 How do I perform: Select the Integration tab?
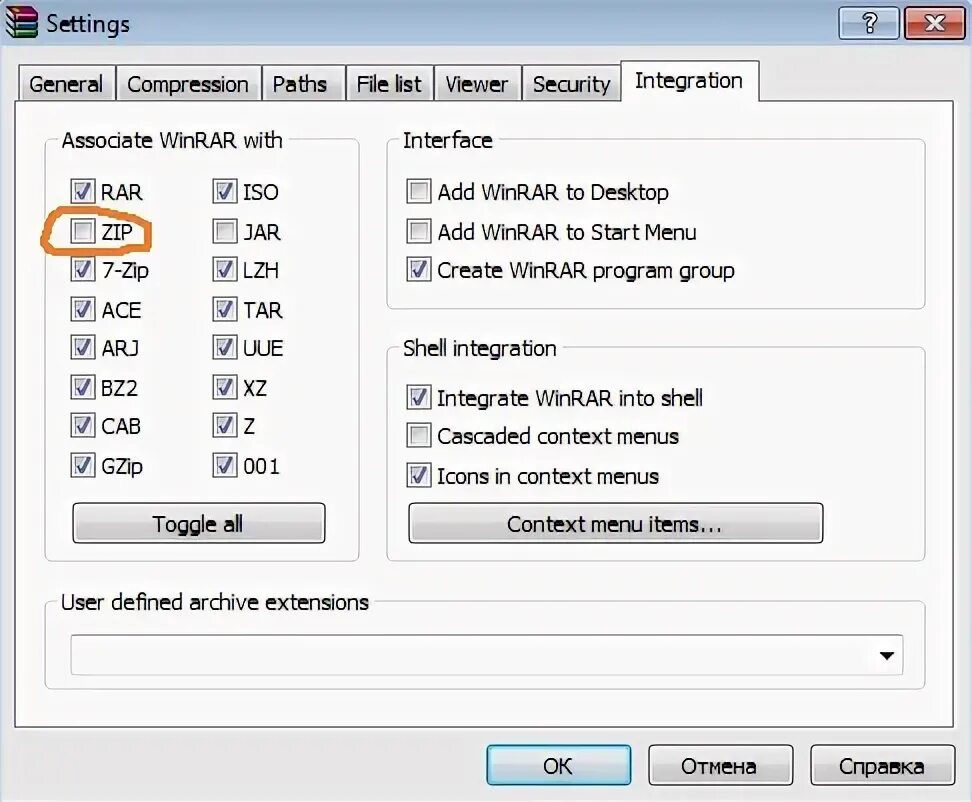tap(689, 81)
